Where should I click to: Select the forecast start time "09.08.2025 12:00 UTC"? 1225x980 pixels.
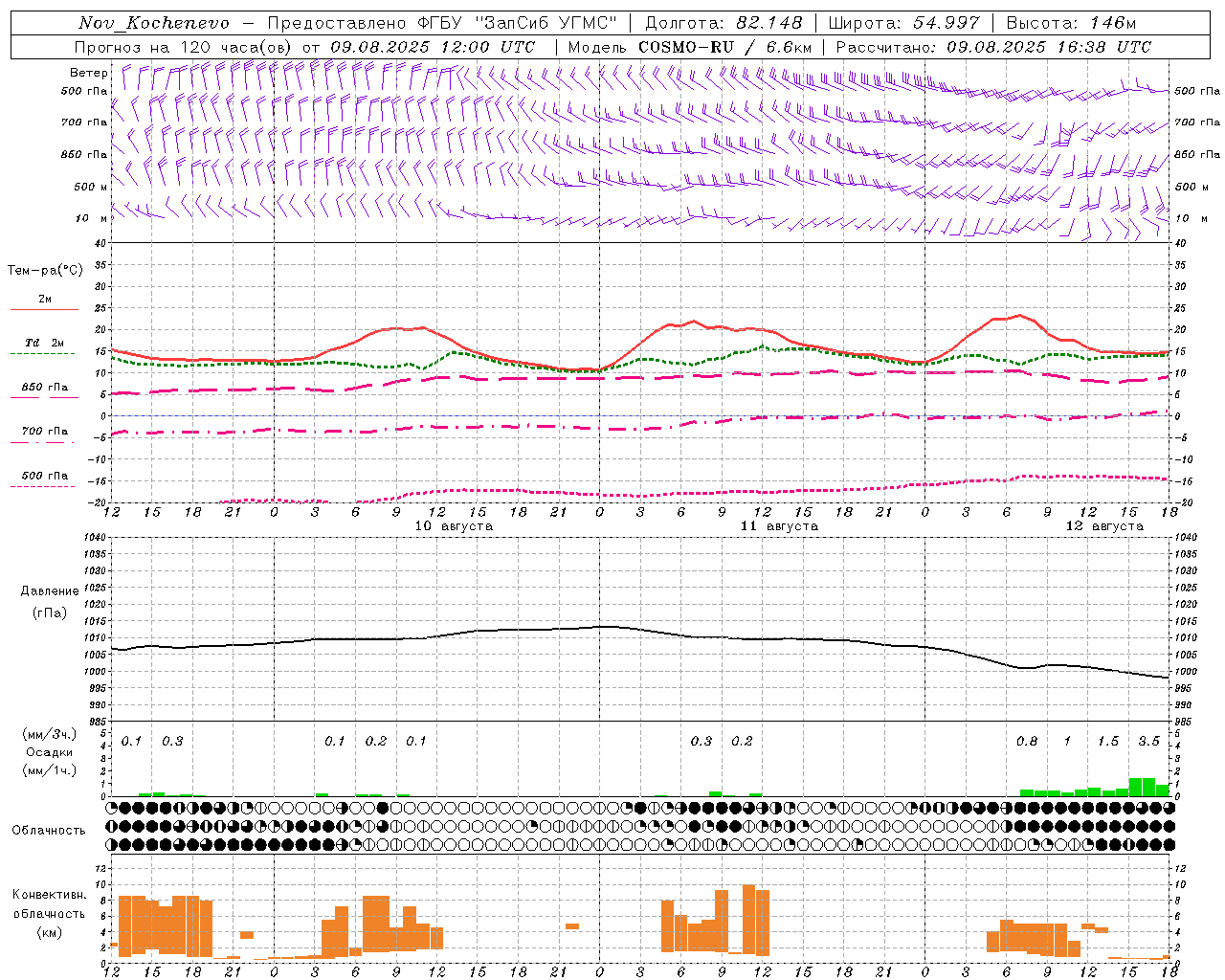[x=433, y=47]
